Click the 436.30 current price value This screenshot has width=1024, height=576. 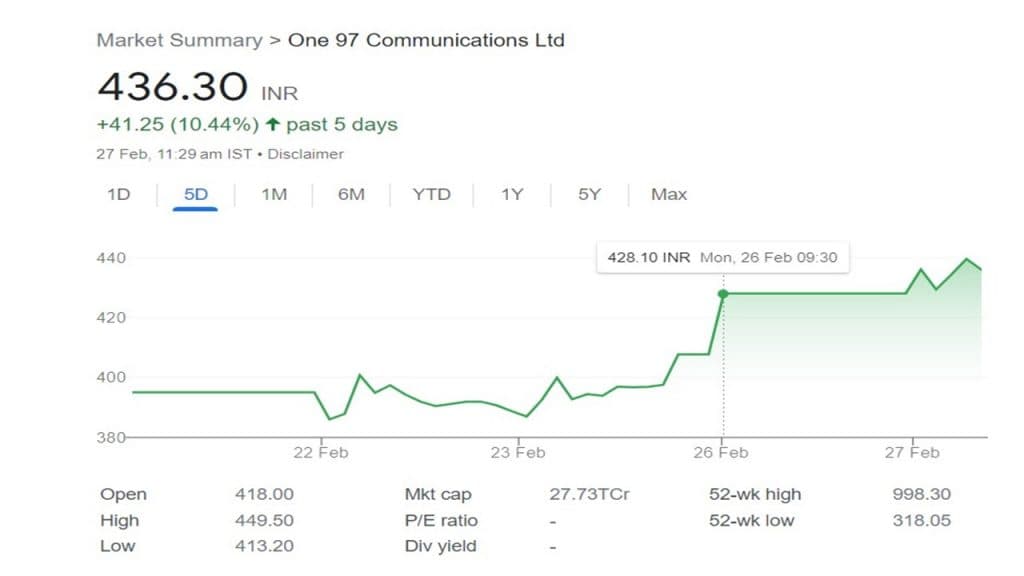(172, 87)
